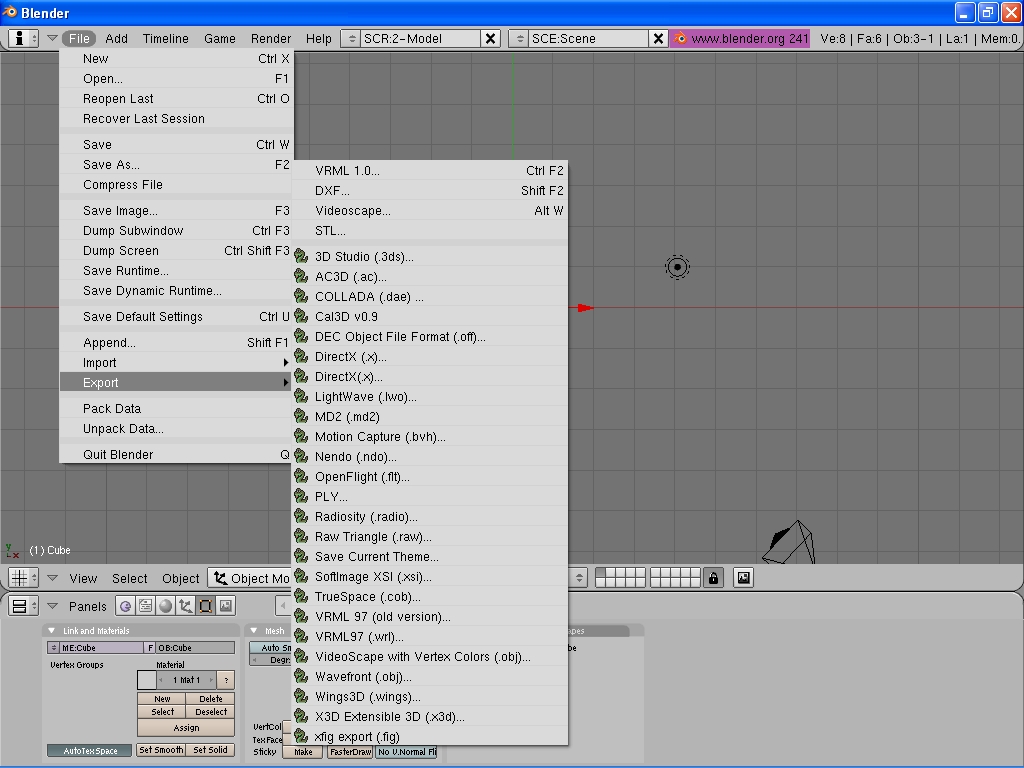Click the script icon beside Cal3D v0.9
1024x768 pixels.
point(301,316)
